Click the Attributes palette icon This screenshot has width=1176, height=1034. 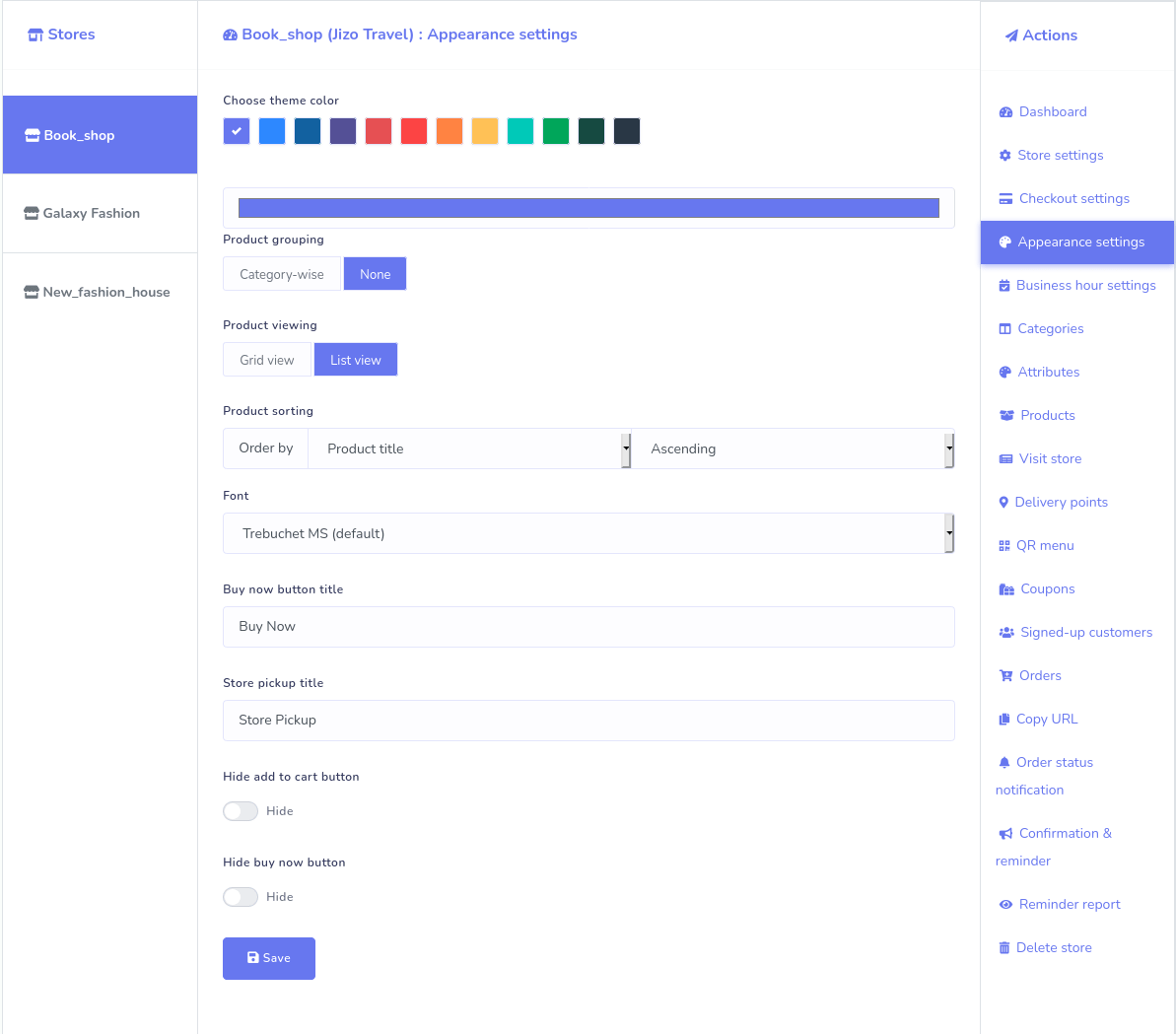click(1005, 372)
